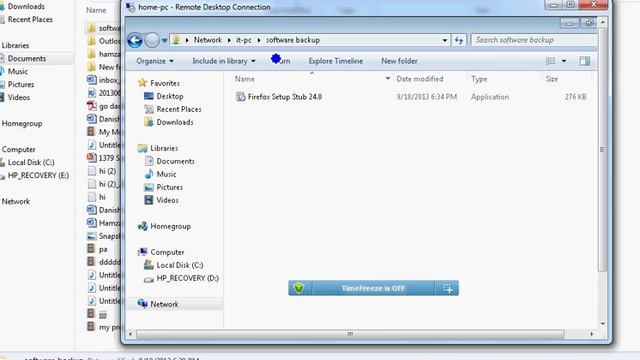
Task: Select Firefox Setup Stub 24.0 file
Action: pyautogui.click(x=284, y=97)
